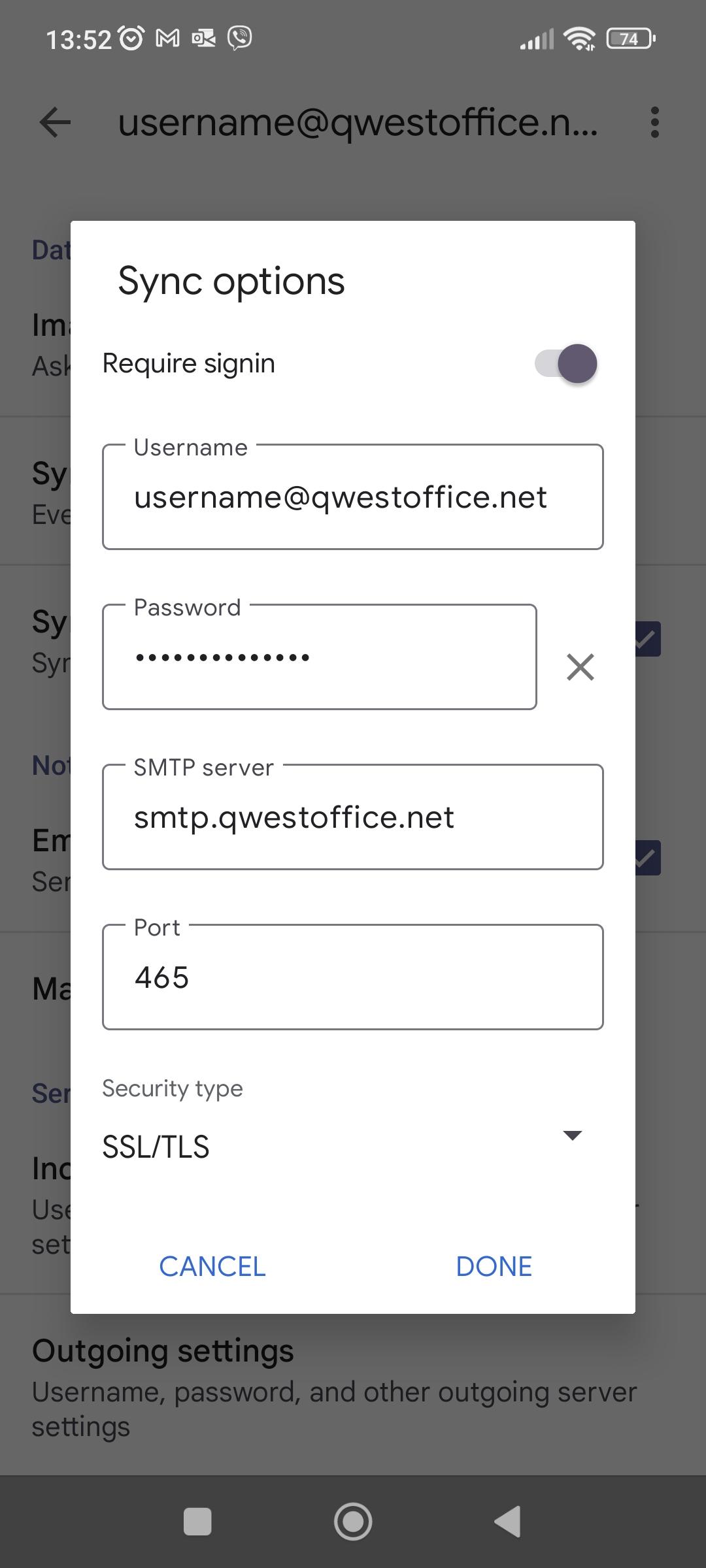Open the SSL/TLS security selection
Image resolution: width=706 pixels, height=1568 pixels.
coord(156,1147)
